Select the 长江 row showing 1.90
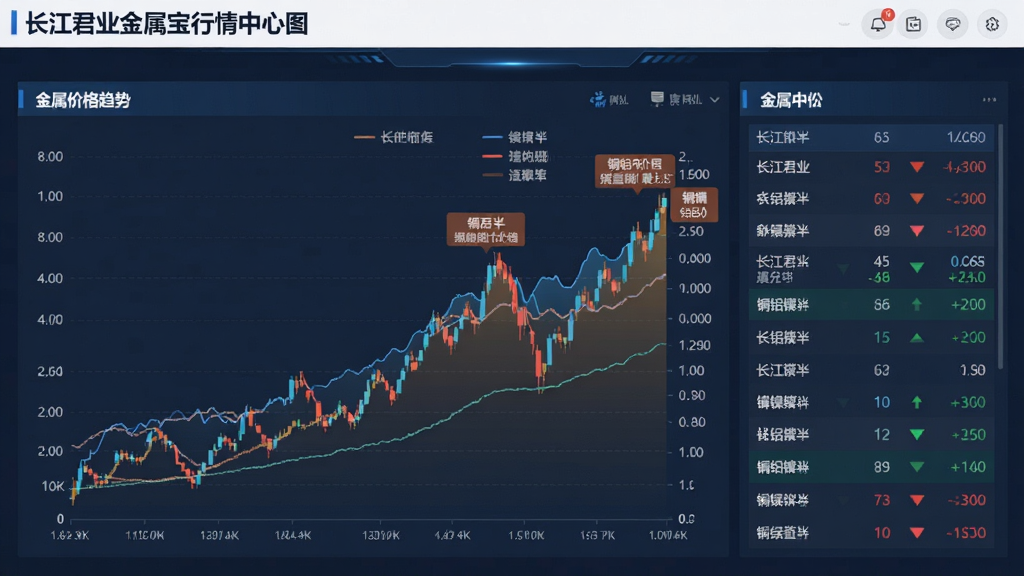1024x576 pixels. click(x=871, y=370)
